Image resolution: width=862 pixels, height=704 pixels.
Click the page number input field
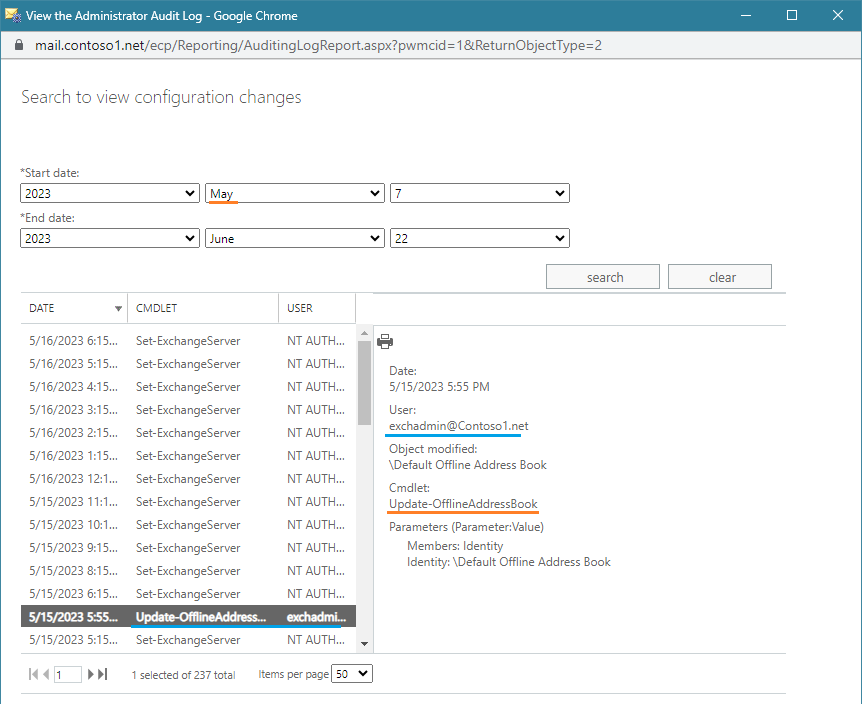[68, 674]
